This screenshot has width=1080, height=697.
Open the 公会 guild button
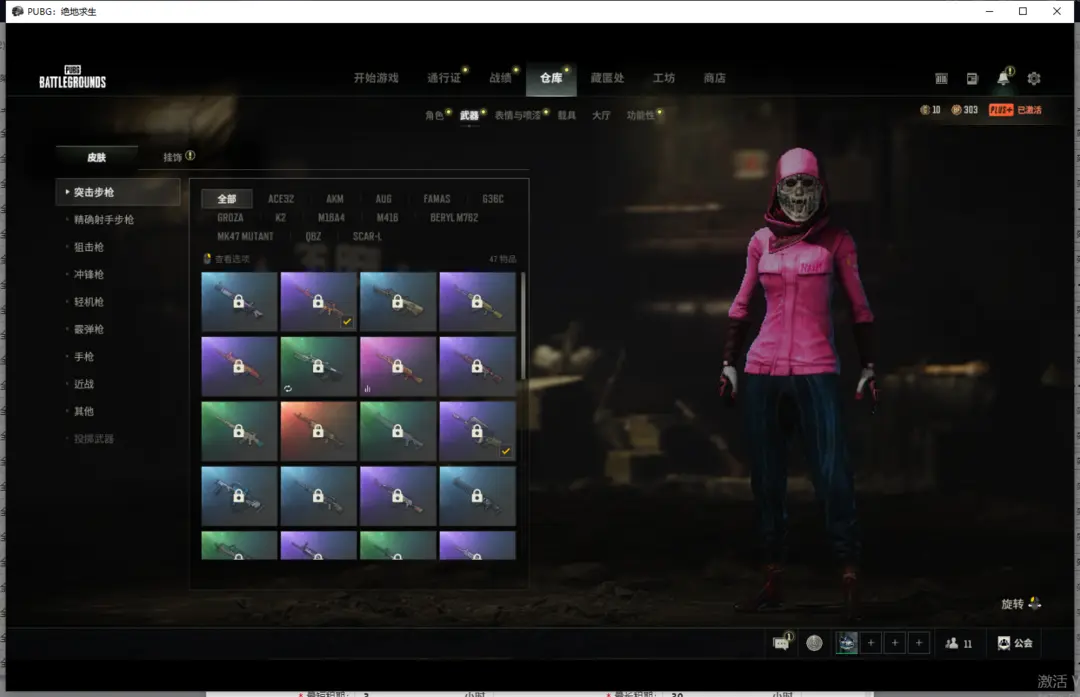click(x=1015, y=643)
